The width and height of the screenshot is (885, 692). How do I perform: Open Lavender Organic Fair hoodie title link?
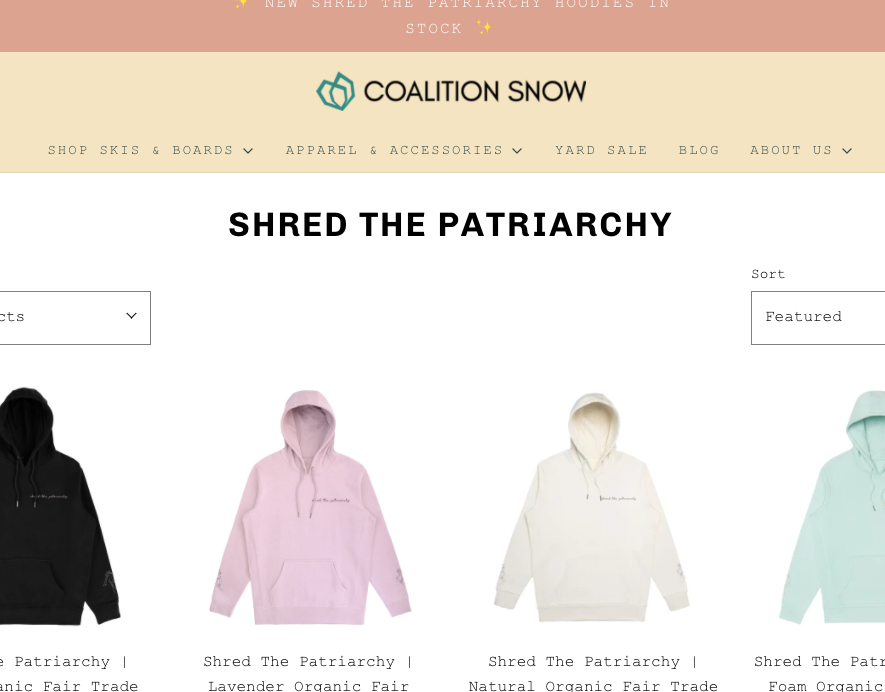click(308, 675)
